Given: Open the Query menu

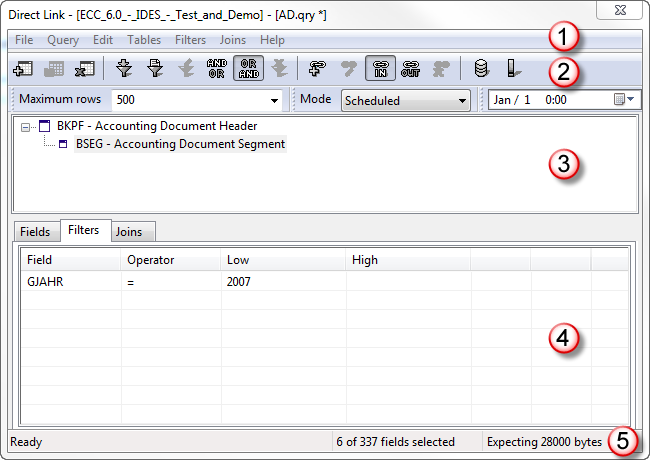Looking at the screenshot, I should (63, 40).
